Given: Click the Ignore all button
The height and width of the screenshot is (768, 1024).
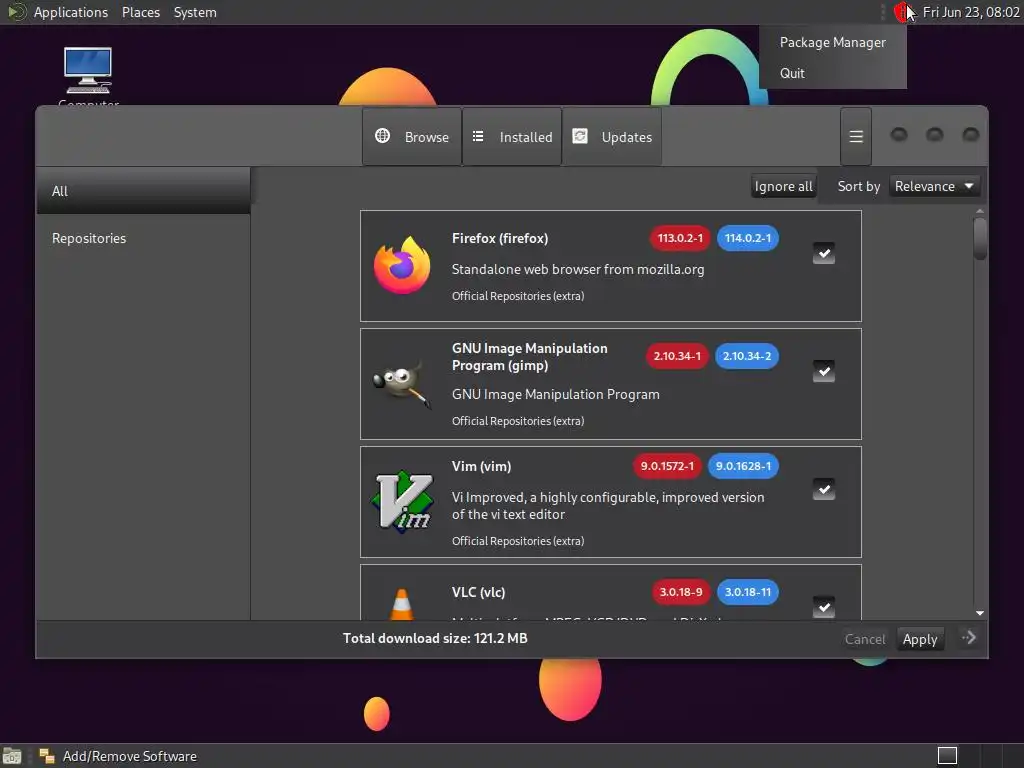Looking at the screenshot, I should [x=783, y=186].
